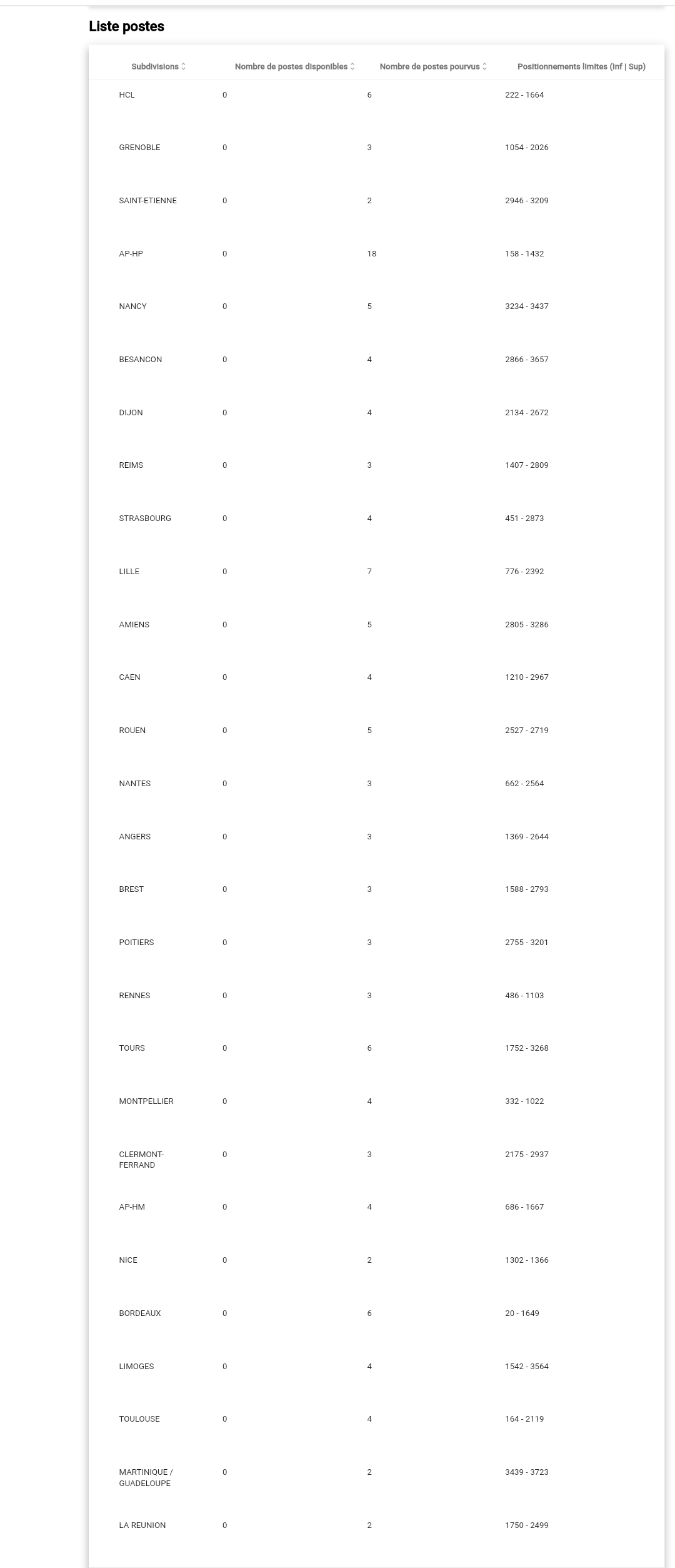Viewport: 675px width, 1568px height.
Task: Click the Positionnements limites column header
Action: 581,67
